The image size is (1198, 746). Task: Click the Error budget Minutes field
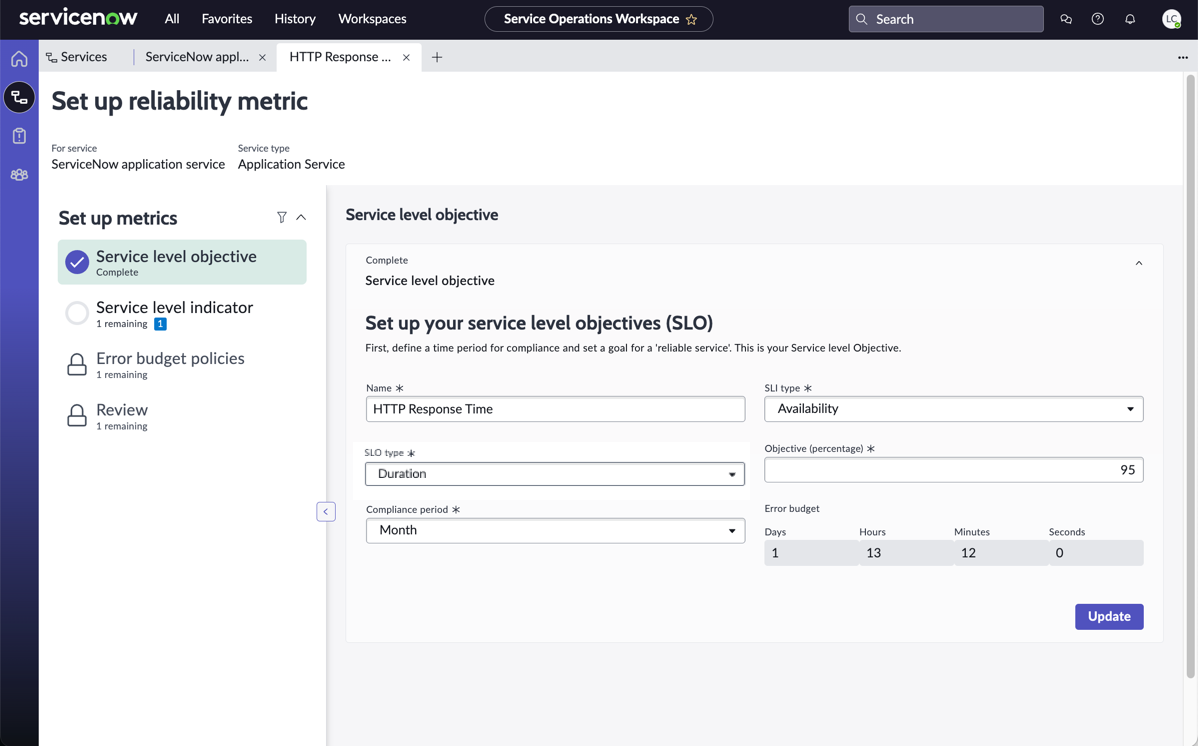pos(1001,553)
